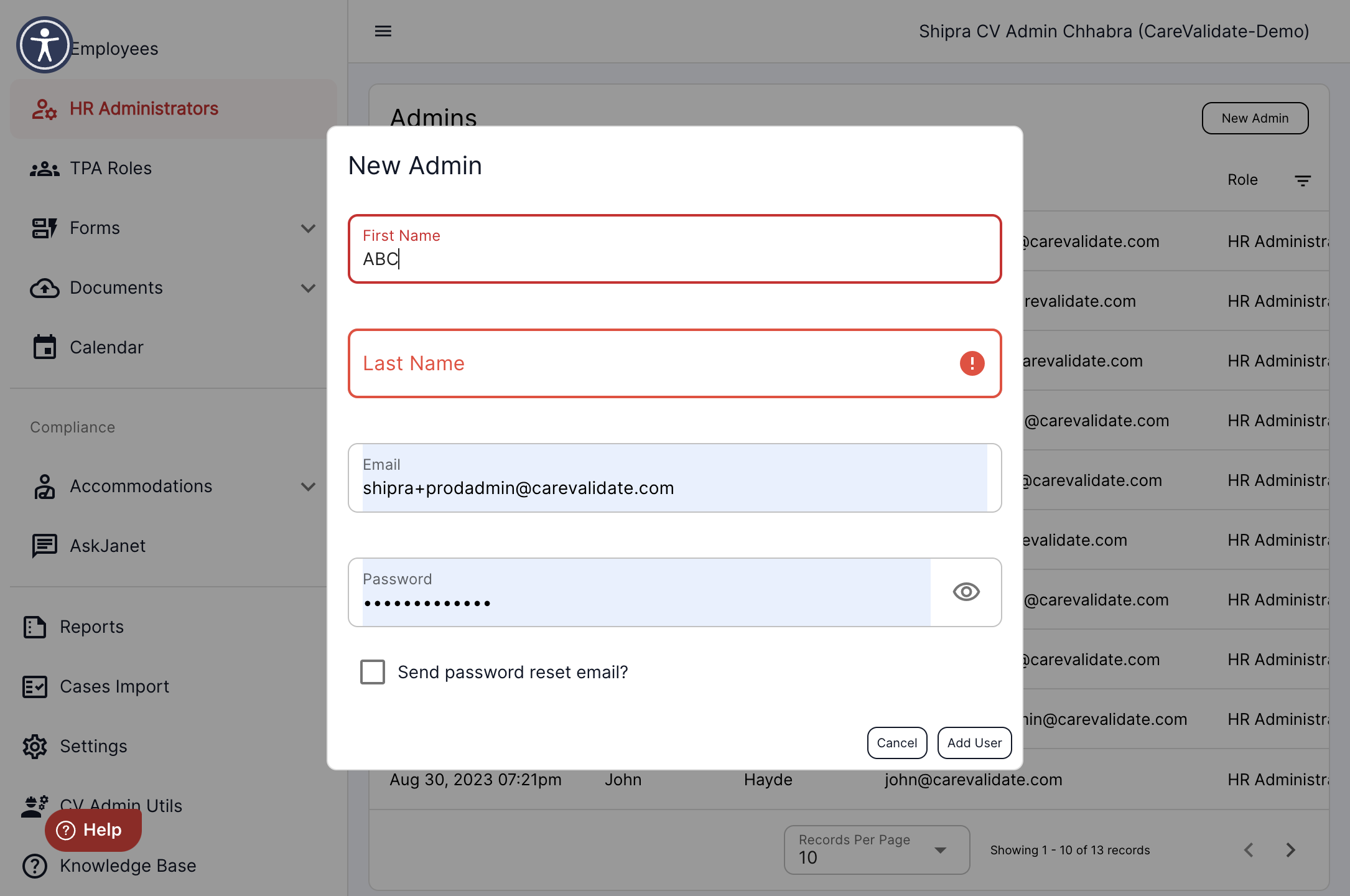Click the Settings gear icon
This screenshot has height=896, width=1350.
(35, 746)
